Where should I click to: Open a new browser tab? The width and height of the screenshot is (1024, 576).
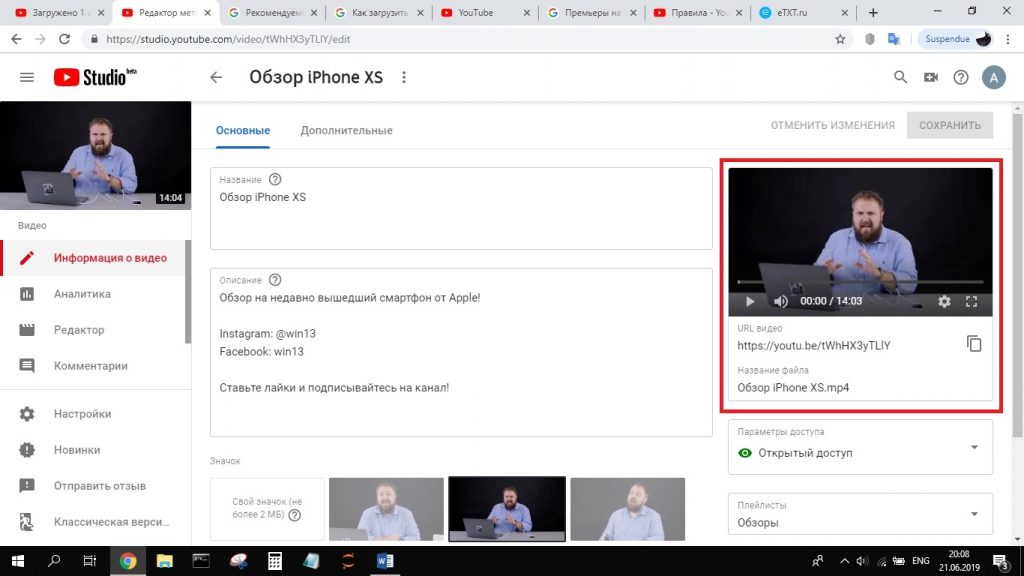pos(873,12)
